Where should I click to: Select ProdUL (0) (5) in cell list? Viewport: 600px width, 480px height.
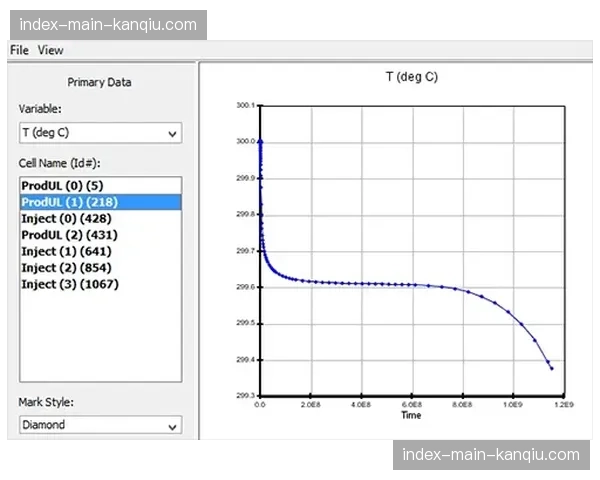click(61, 186)
